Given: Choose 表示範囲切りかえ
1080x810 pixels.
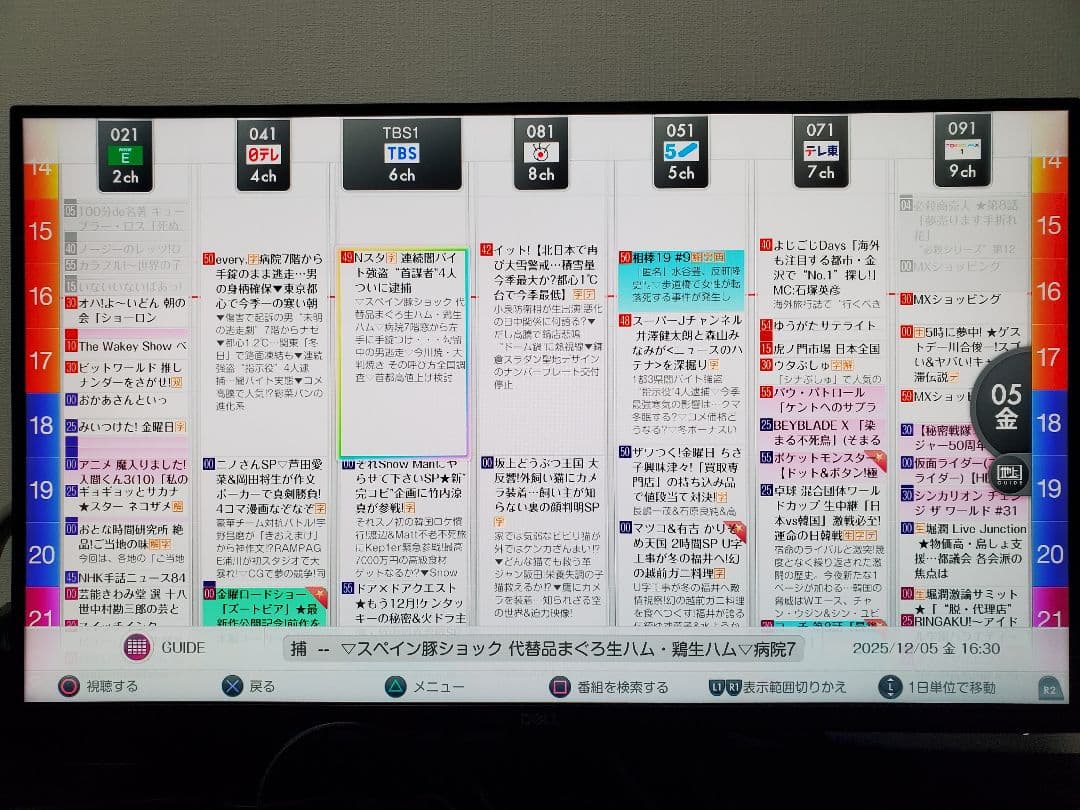Looking at the screenshot, I should 793,687.
